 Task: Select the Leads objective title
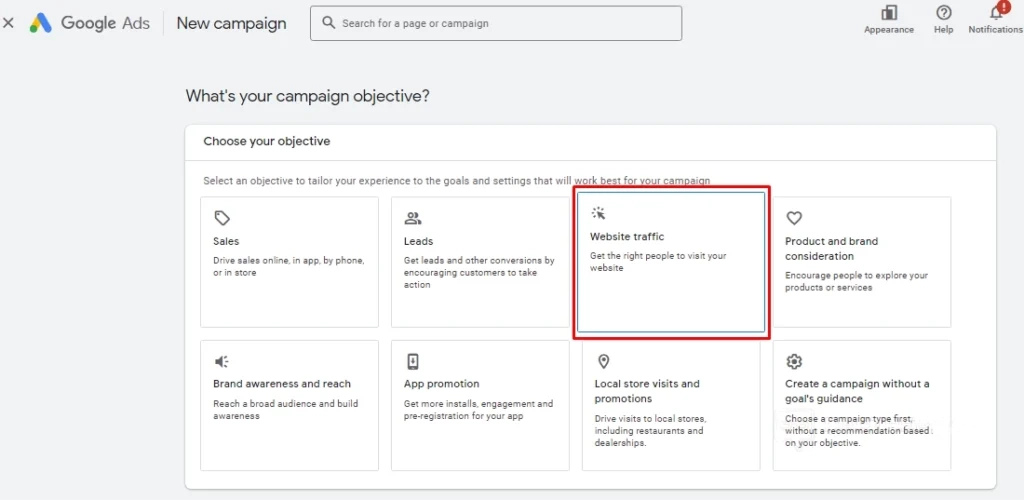pos(418,242)
